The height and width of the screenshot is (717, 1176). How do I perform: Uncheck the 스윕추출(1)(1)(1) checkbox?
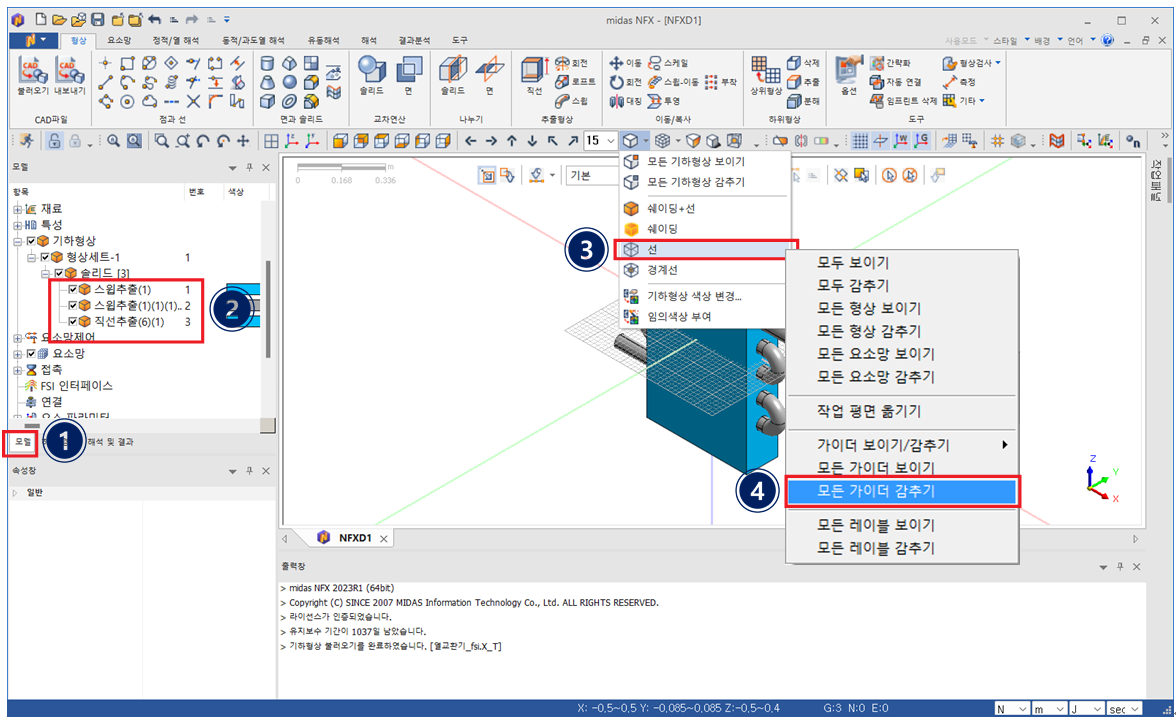pyautogui.click(x=72, y=305)
